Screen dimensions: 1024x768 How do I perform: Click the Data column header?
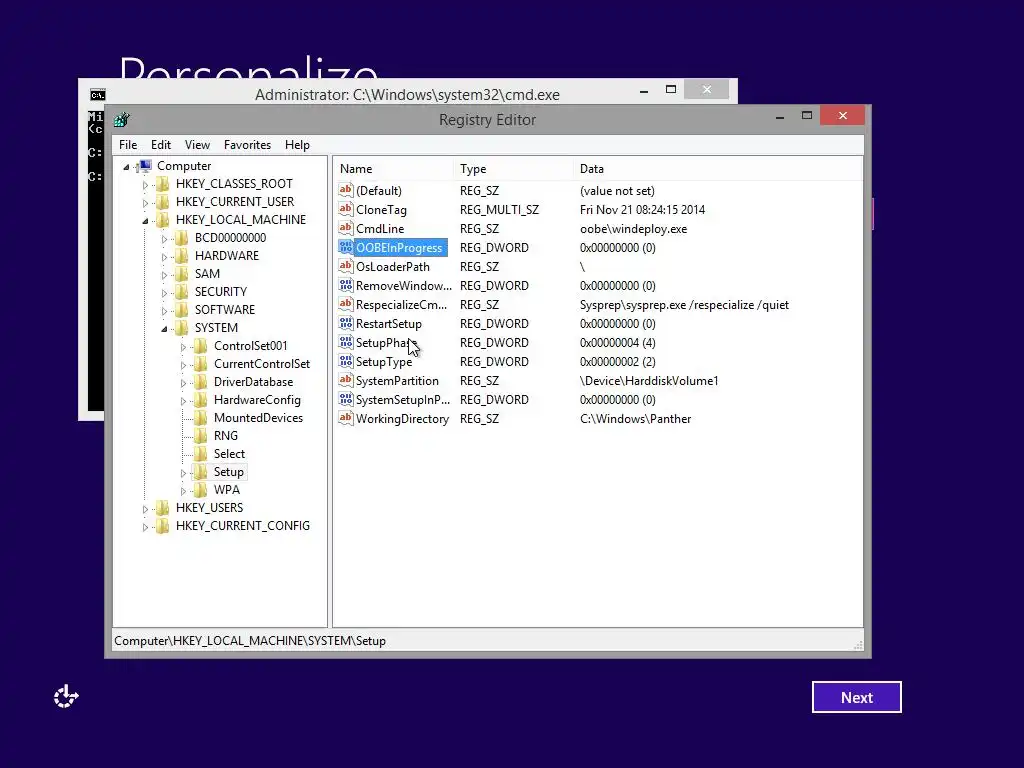[717, 168]
